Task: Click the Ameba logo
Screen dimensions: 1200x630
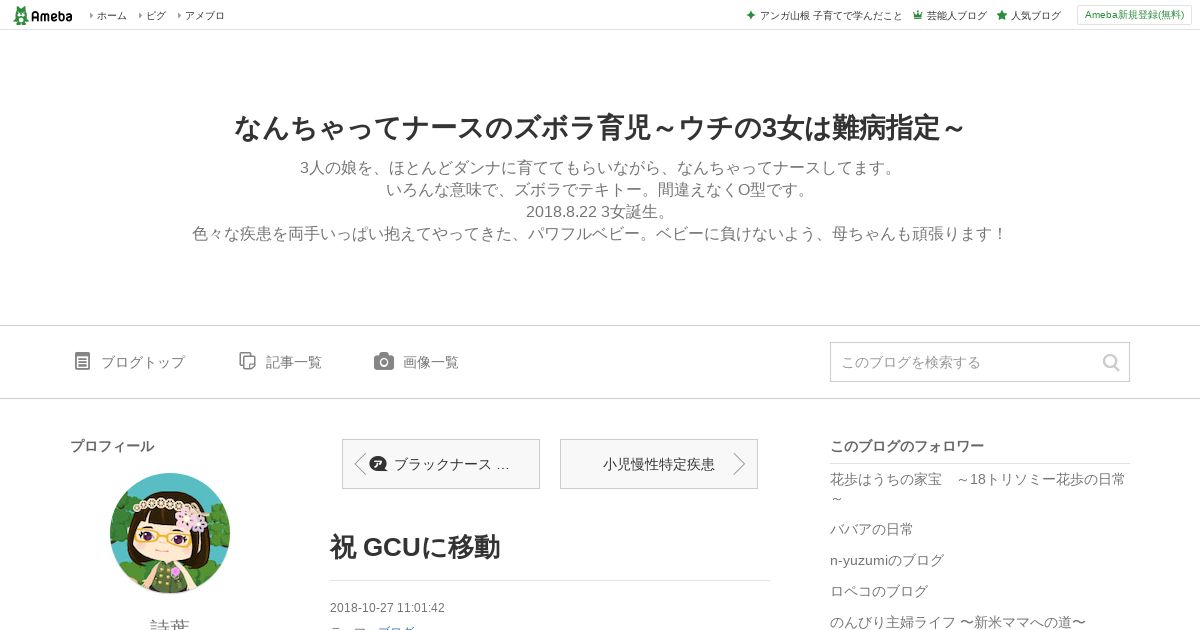Action: click(x=42, y=15)
